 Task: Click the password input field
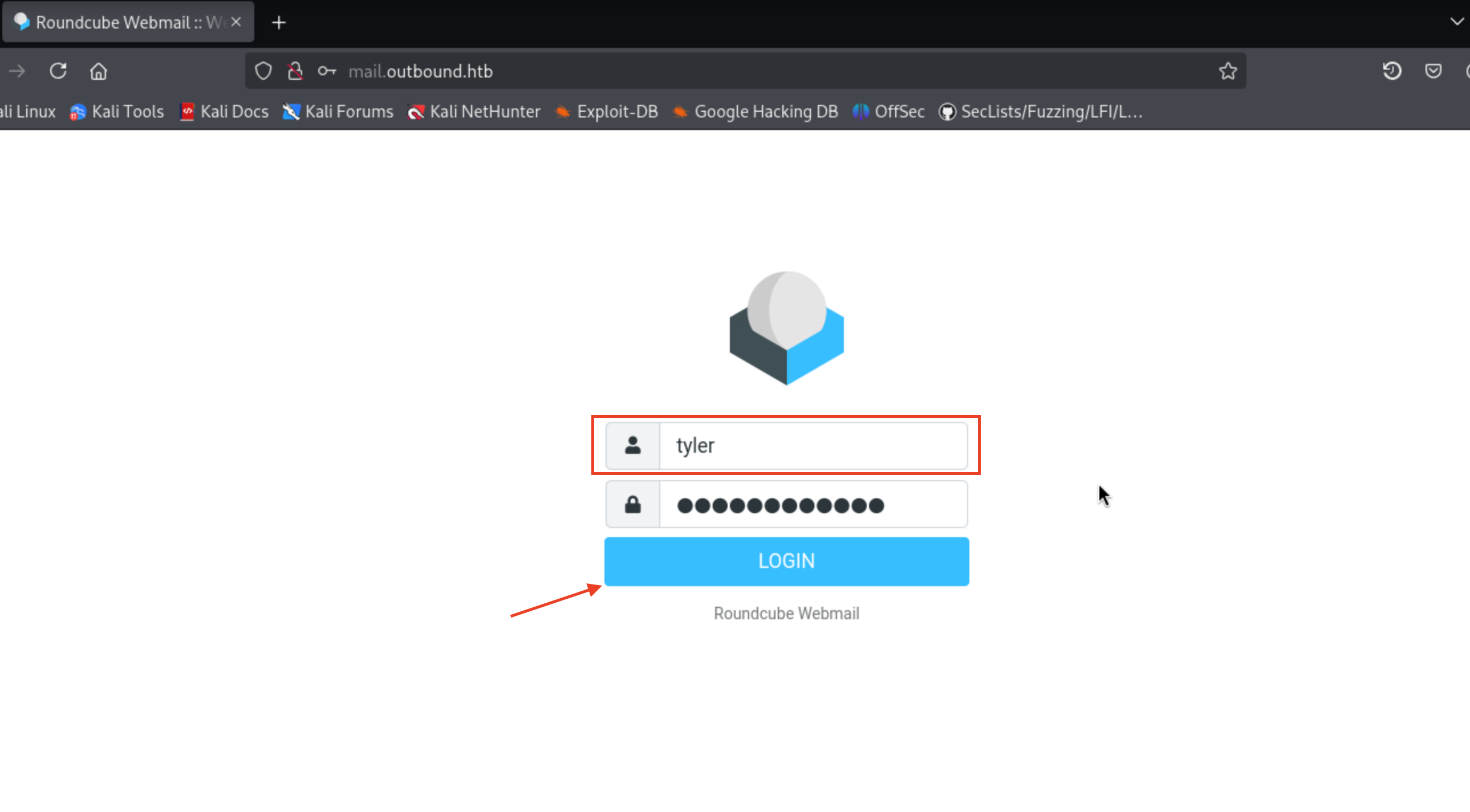point(813,505)
